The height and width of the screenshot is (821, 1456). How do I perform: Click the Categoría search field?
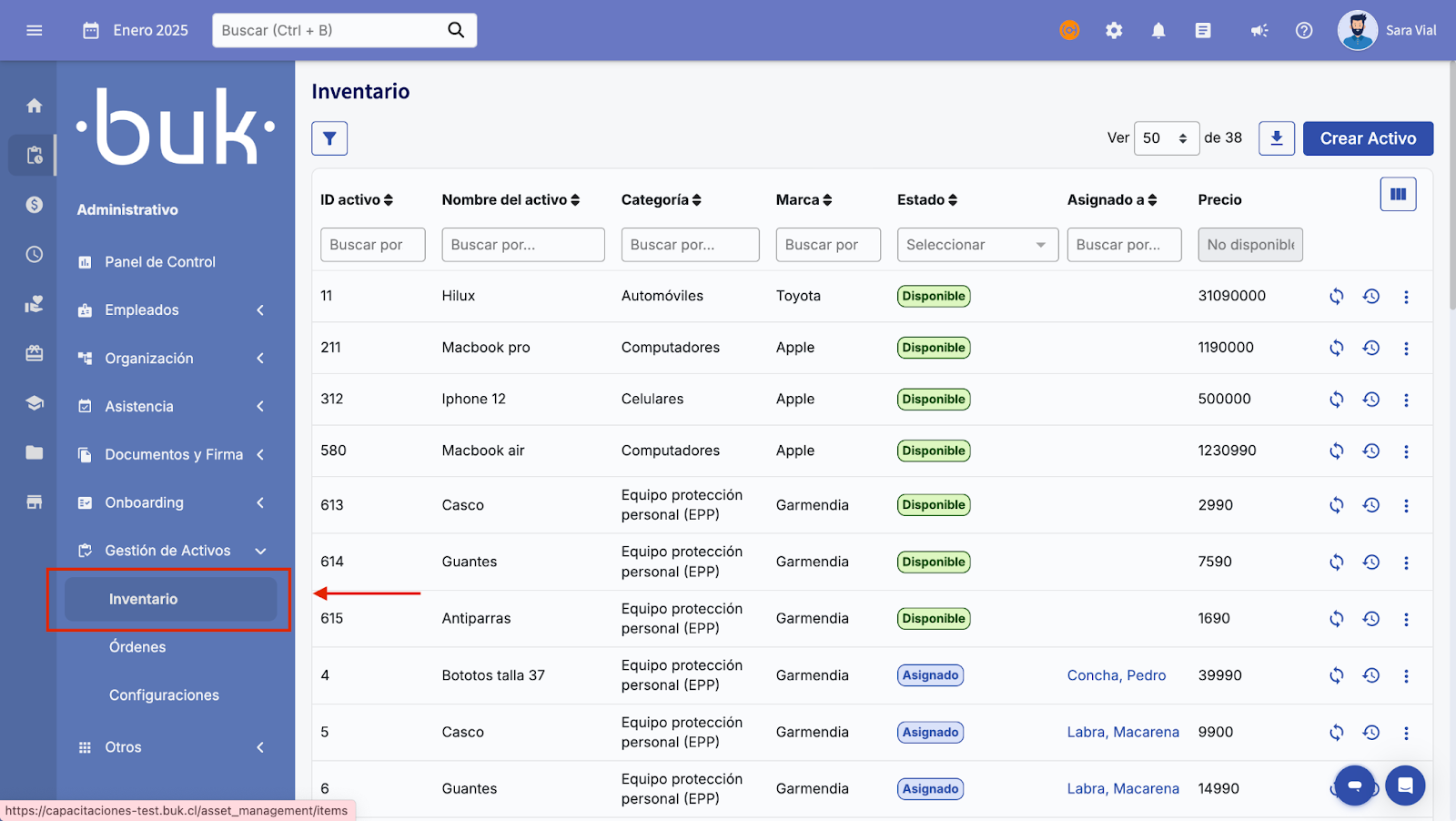(691, 245)
